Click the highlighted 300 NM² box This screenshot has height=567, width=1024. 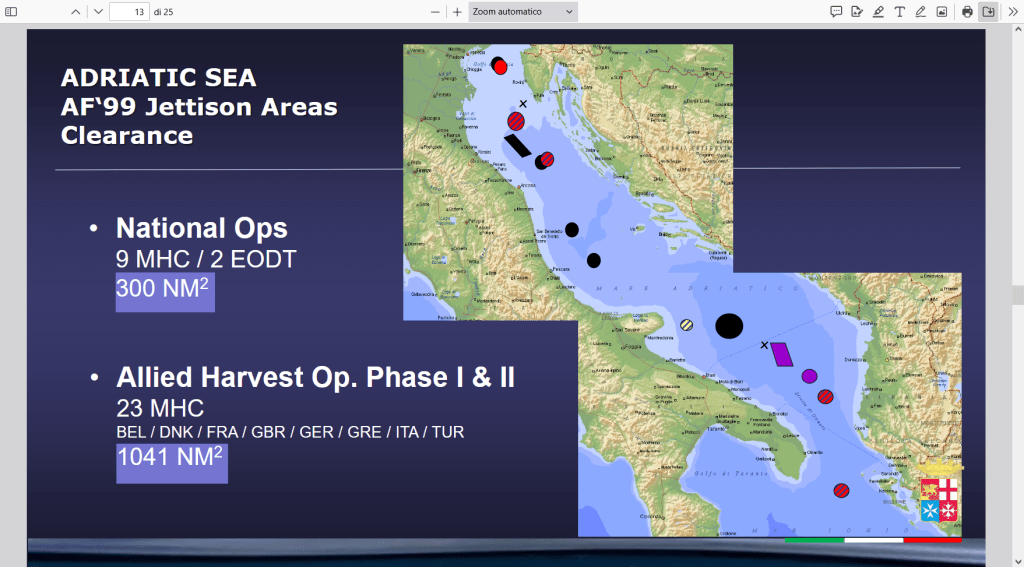click(165, 291)
